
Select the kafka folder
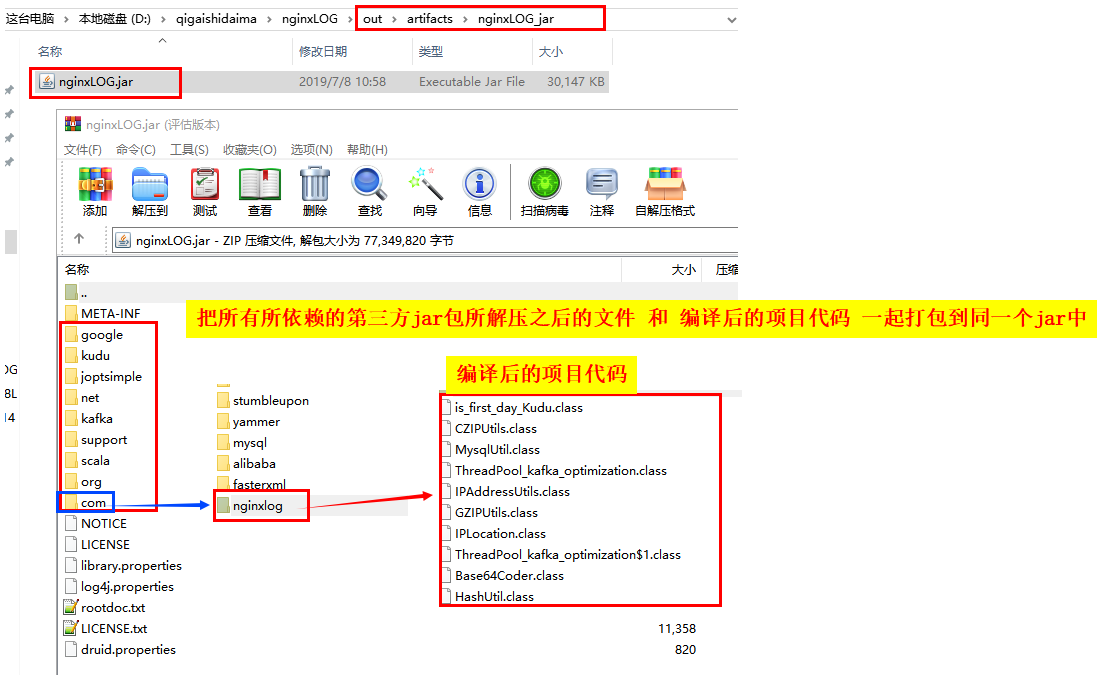tap(88, 419)
